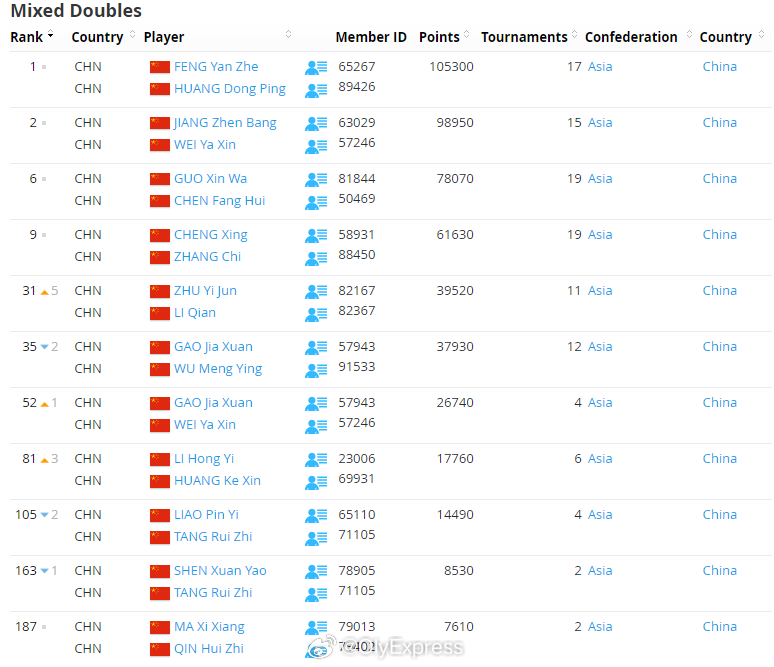Open China country link in rank 2 row

click(x=719, y=122)
